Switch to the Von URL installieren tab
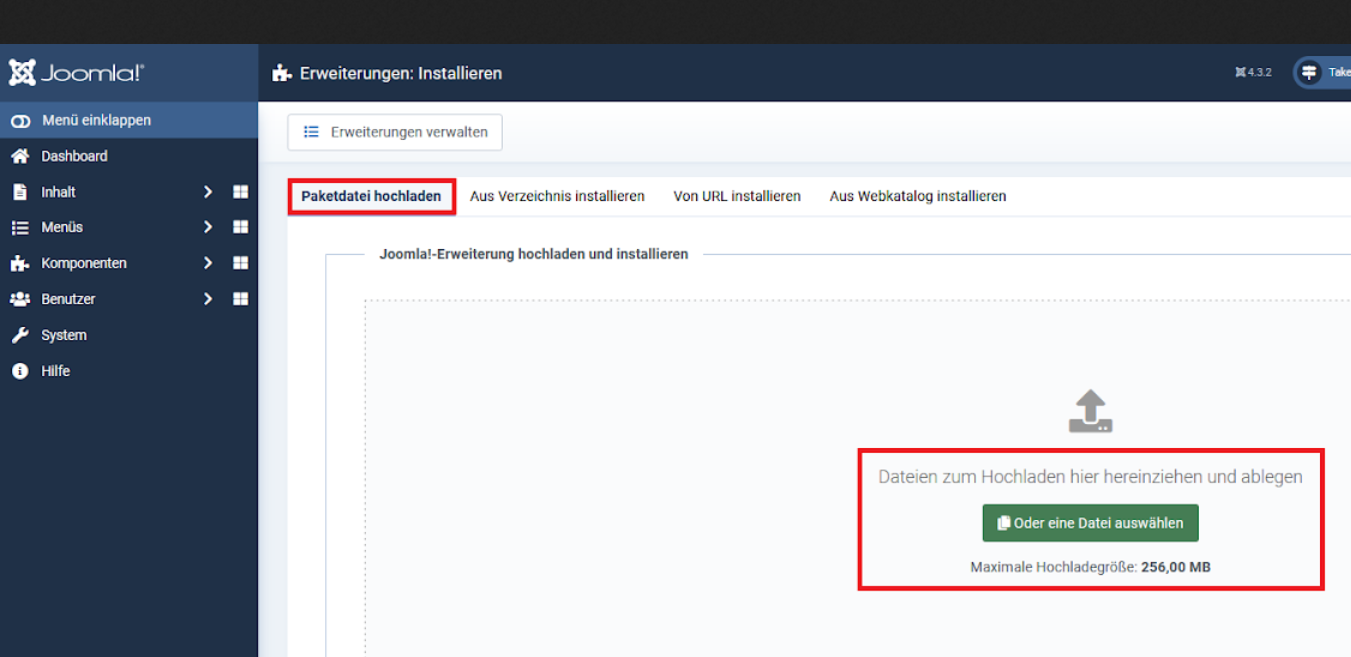Screen dimensions: 1351x657 [x=737, y=196]
